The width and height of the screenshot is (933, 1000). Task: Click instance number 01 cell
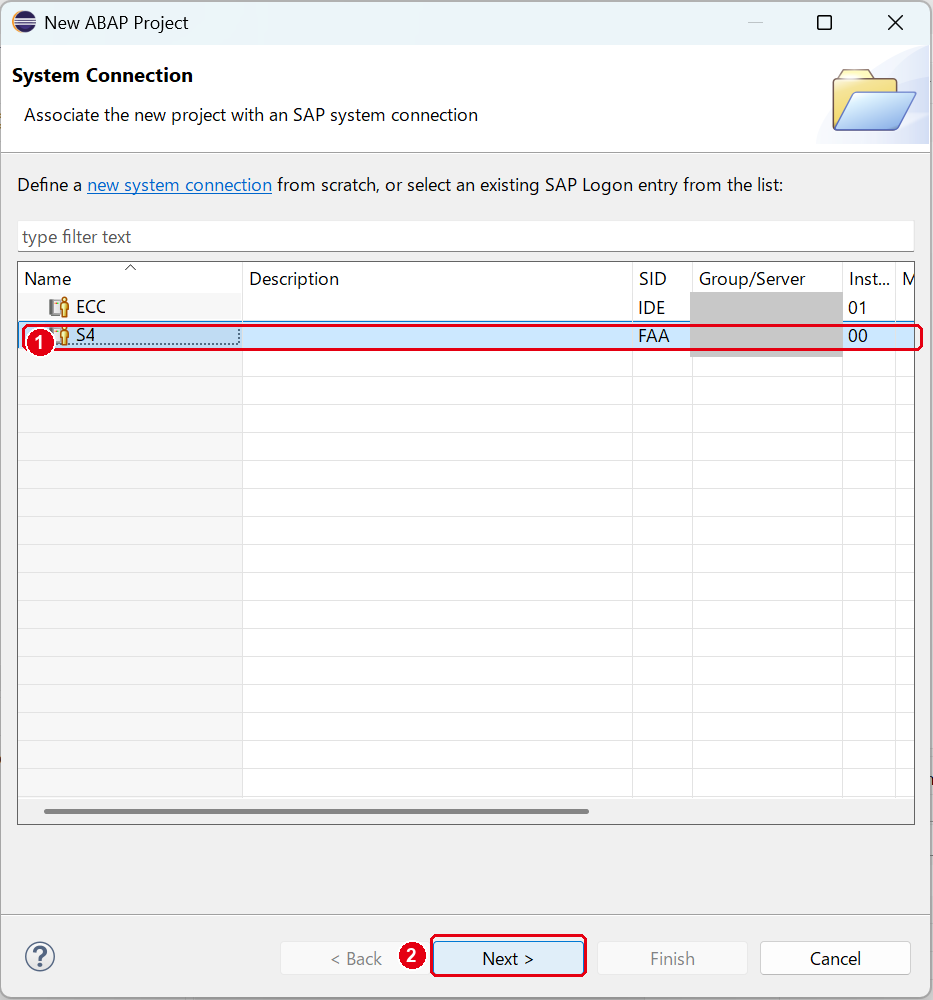(x=858, y=308)
